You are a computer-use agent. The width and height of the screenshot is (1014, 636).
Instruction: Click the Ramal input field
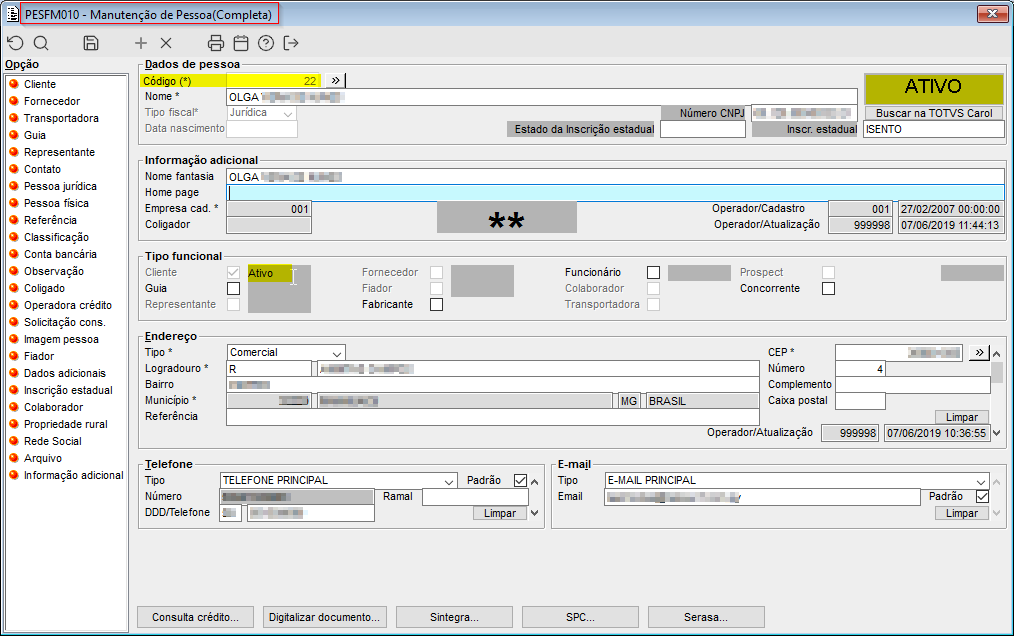pos(475,497)
